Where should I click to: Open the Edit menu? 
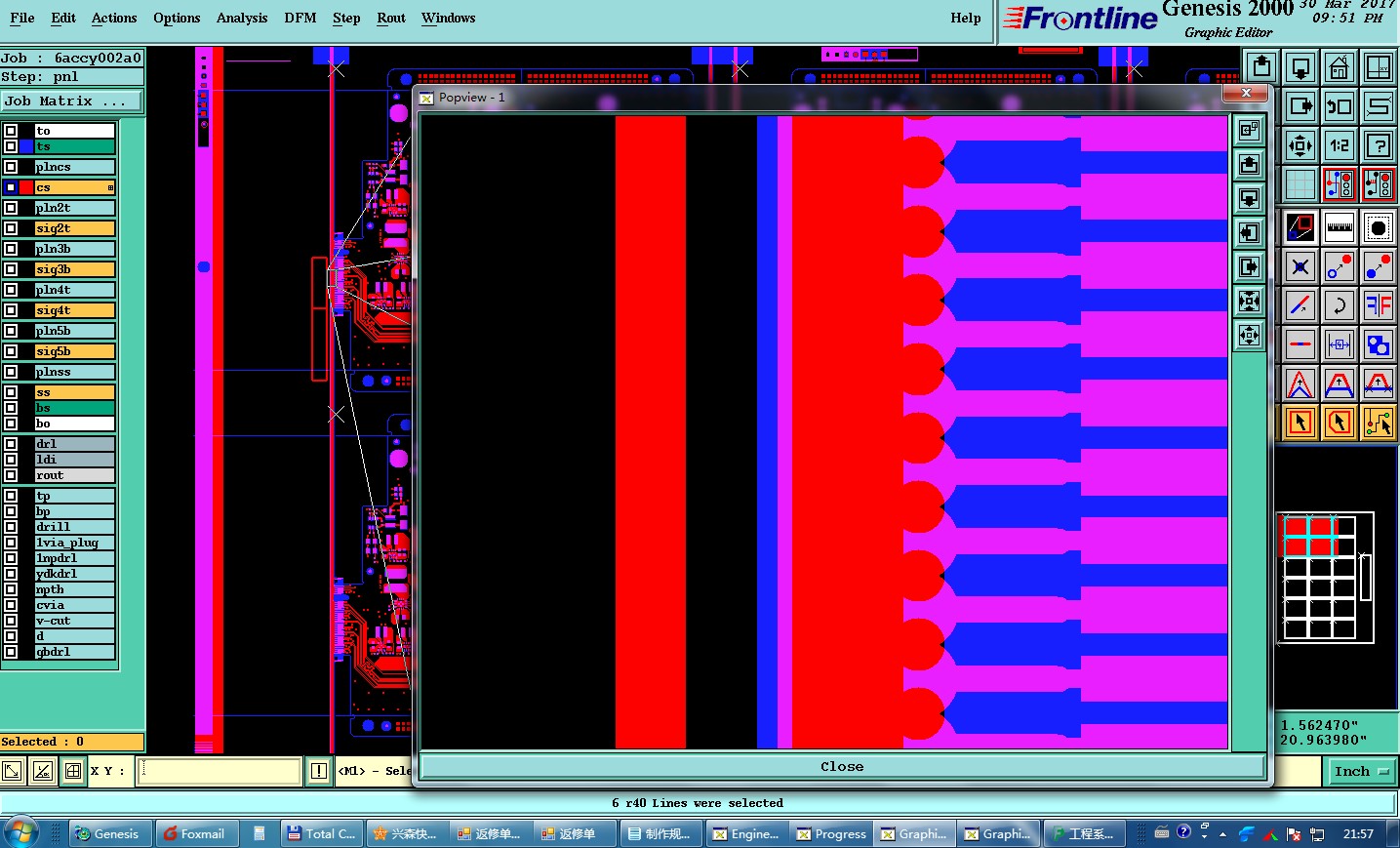tap(63, 18)
